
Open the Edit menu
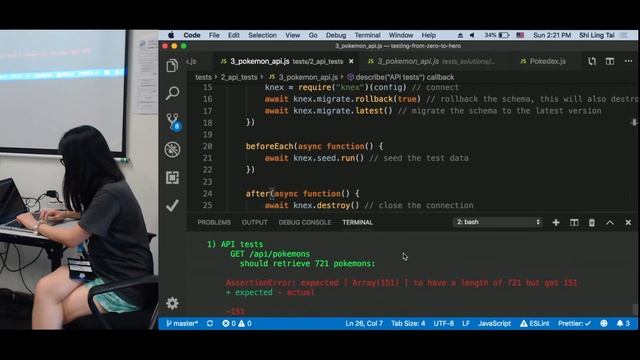(234, 35)
